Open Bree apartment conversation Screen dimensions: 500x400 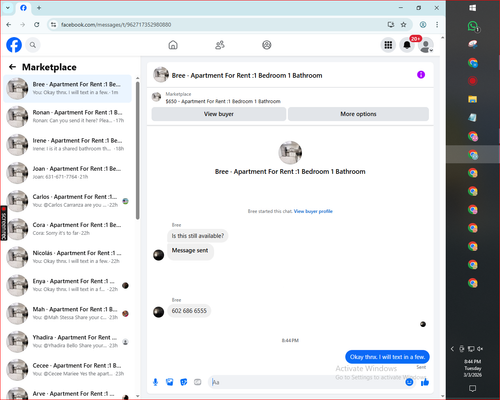(x=68, y=88)
